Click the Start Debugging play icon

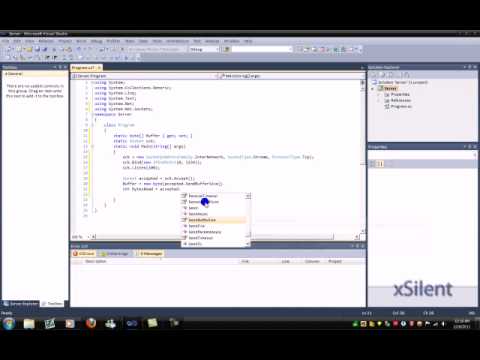pyautogui.click(x=122, y=49)
